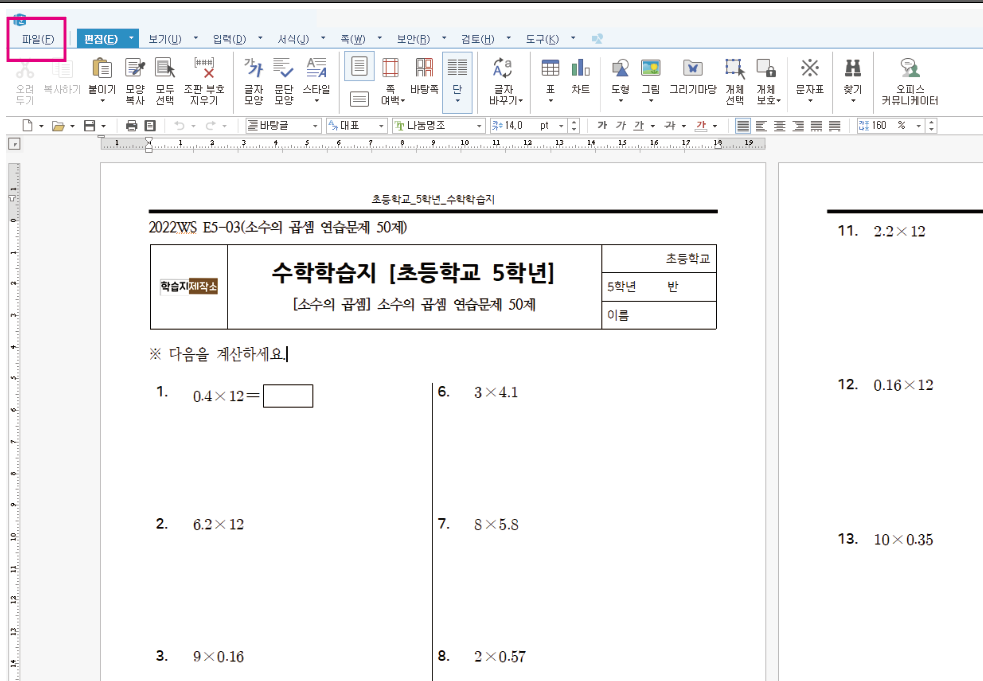This screenshot has height=681, width=983.
Task: Click the answer box after 0.4×12=
Action: pos(288,396)
